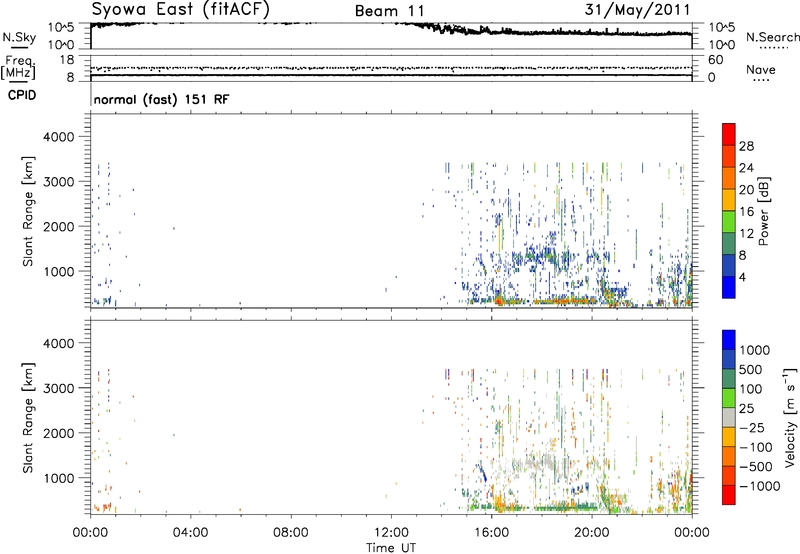Viewport: 800px width, 554px height.
Task: Click the 'Slant Range [km]' label of velocity panel
Action: pyautogui.click(x=28, y=418)
